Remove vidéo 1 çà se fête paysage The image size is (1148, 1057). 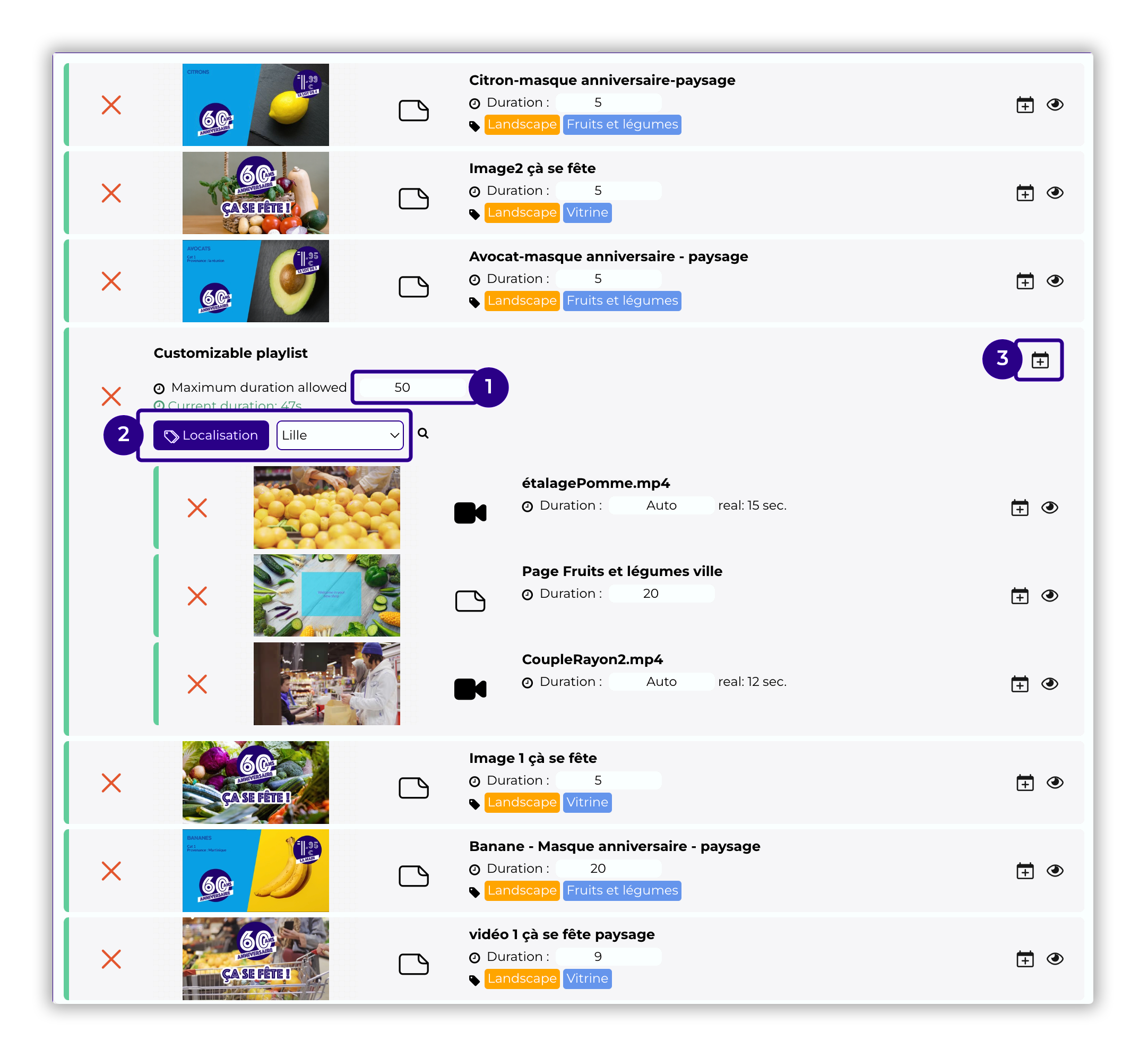point(111,959)
